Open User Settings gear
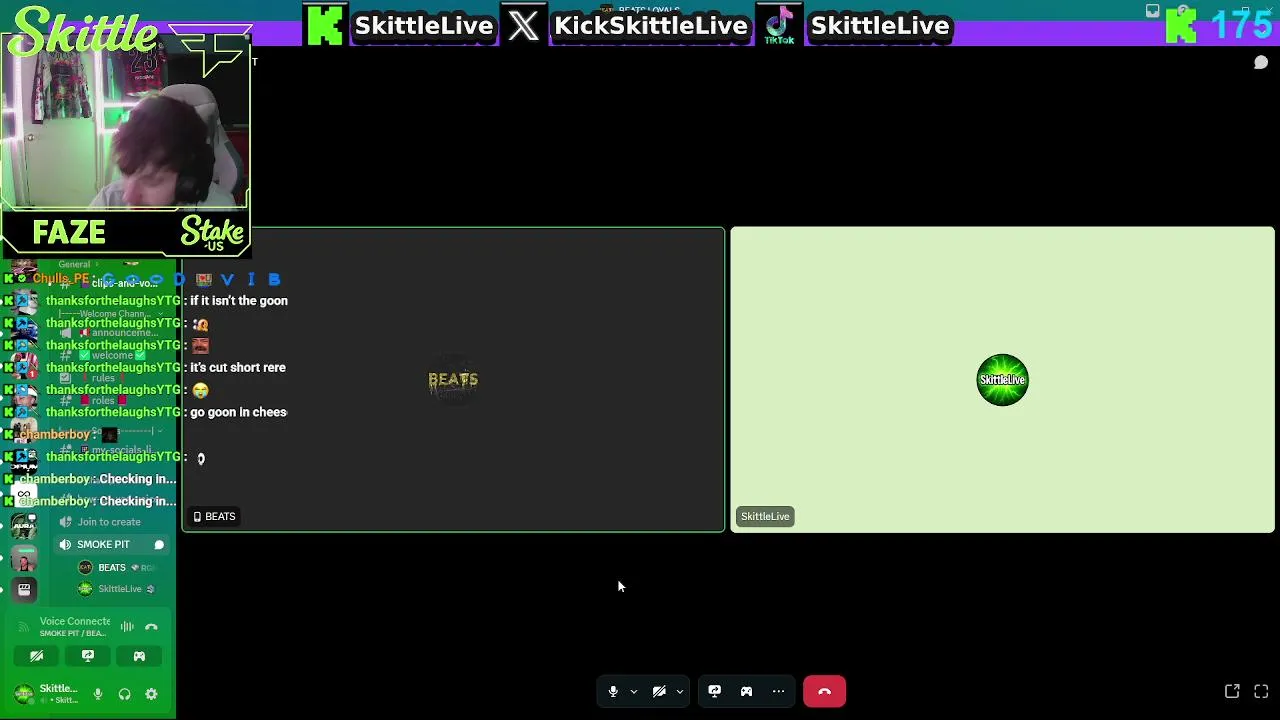The width and height of the screenshot is (1280, 720). point(151,694)
